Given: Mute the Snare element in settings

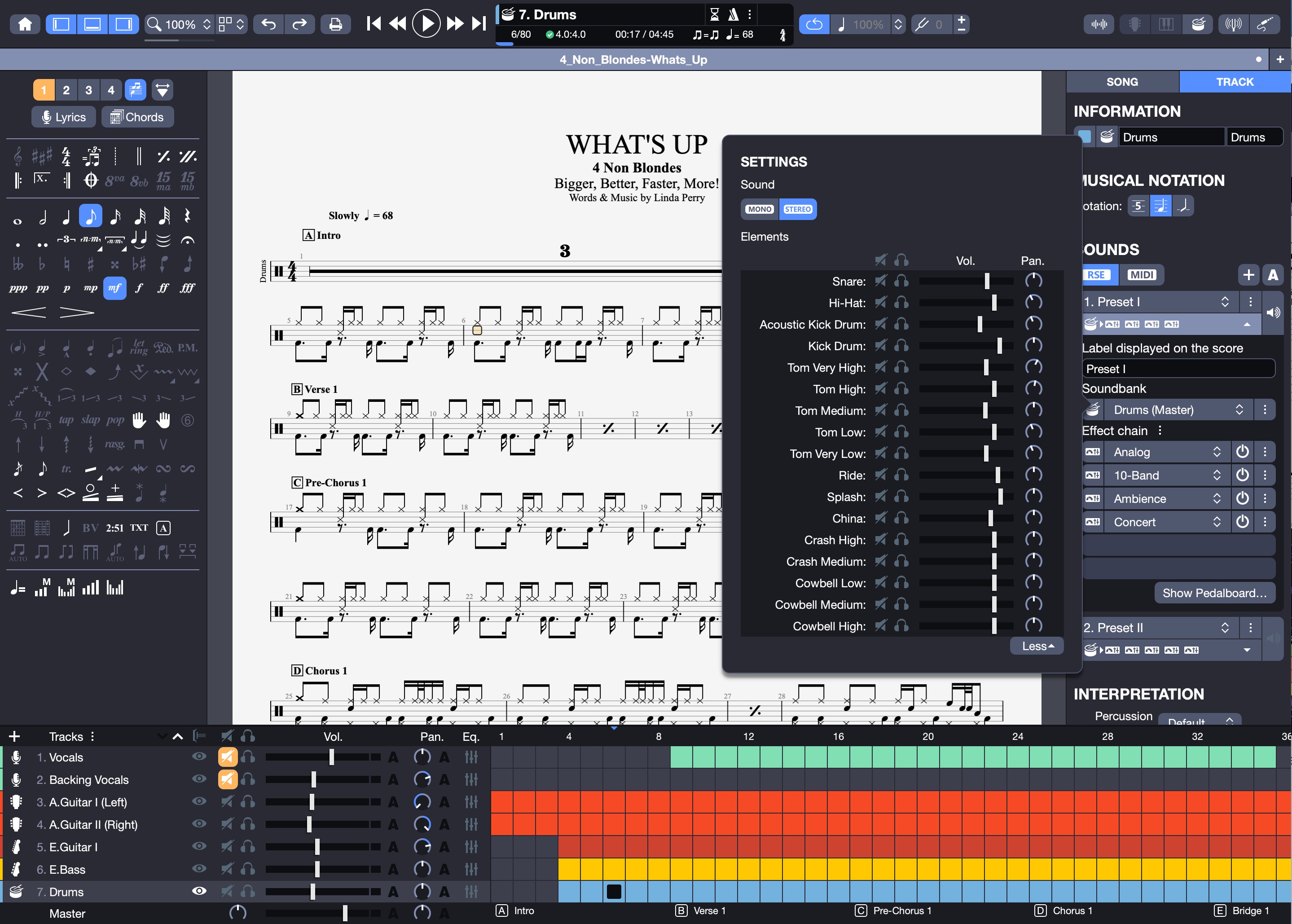Looking at the screenshot, I should coord(881,281).
